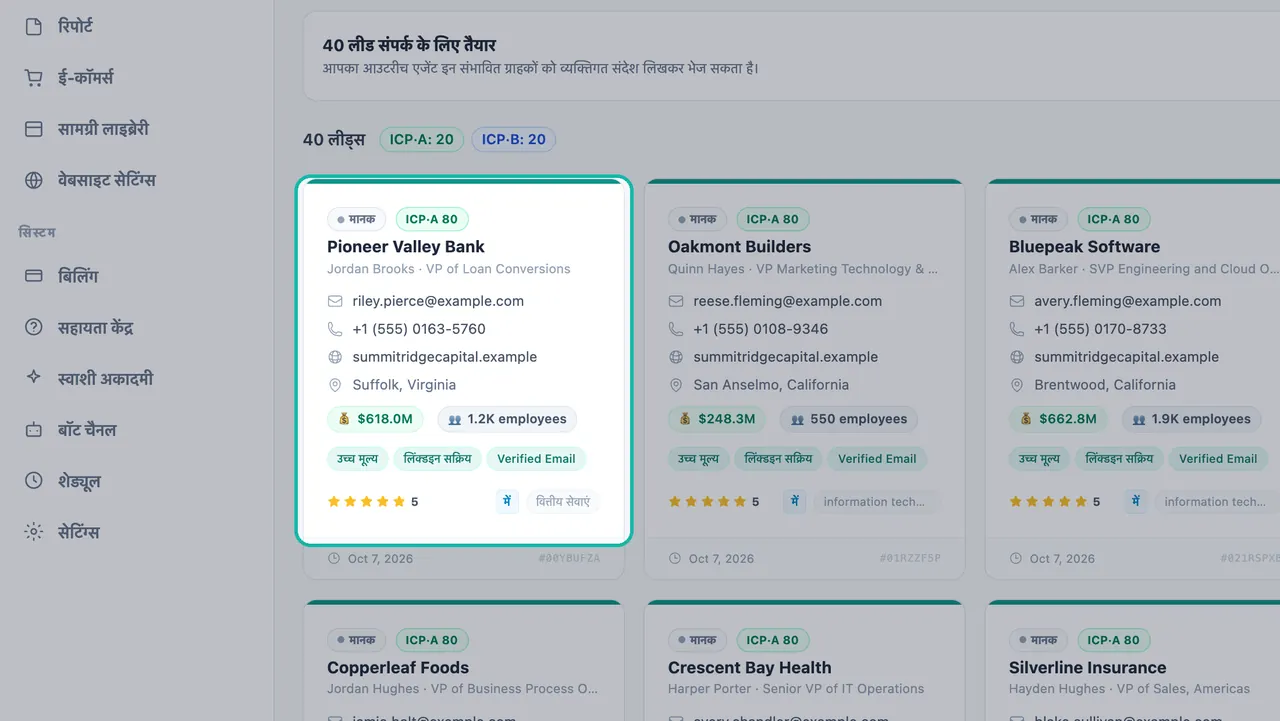This screenshot has height=721, width=1280.
Task: Click the स्वाशी अकादमी sparkle icon
Action: pos(34,378)
